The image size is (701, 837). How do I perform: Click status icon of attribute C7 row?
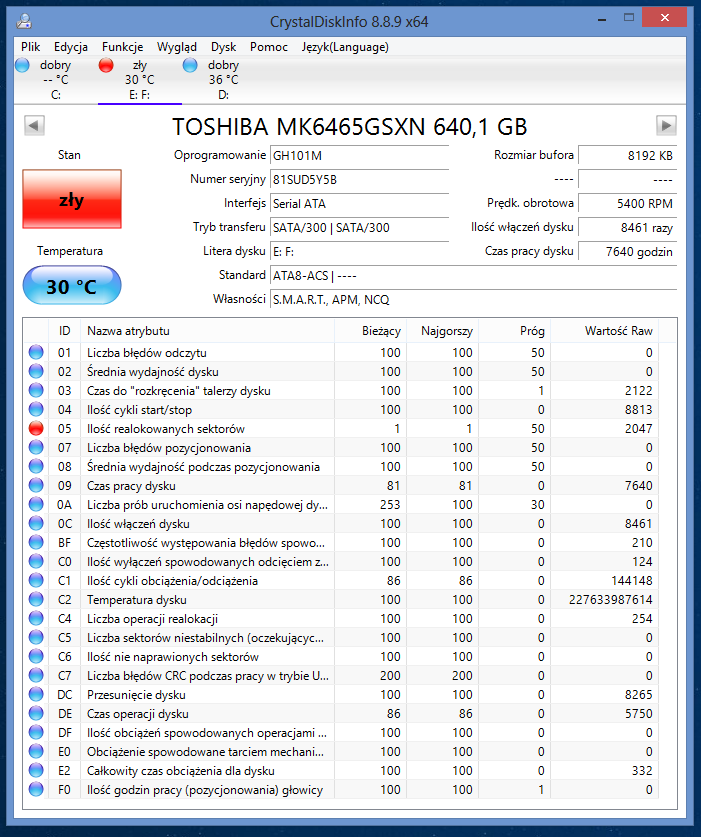36,676
